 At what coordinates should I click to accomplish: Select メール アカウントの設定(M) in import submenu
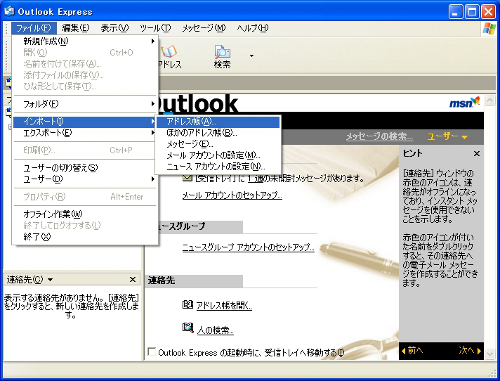[218, 155]
